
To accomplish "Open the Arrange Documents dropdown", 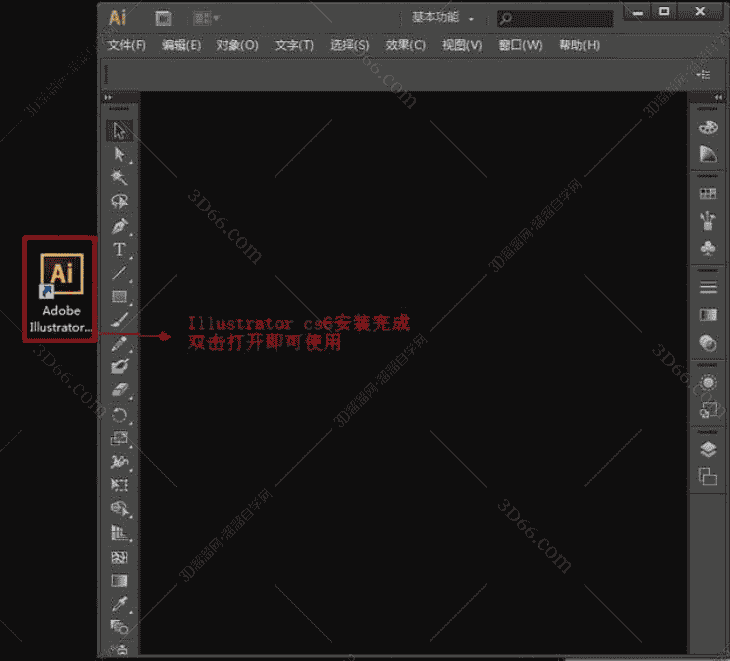I will click(207, 19).
